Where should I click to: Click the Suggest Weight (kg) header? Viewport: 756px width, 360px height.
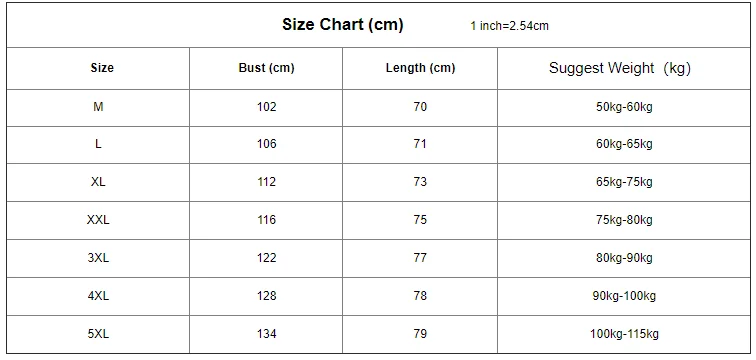[620, 68]
